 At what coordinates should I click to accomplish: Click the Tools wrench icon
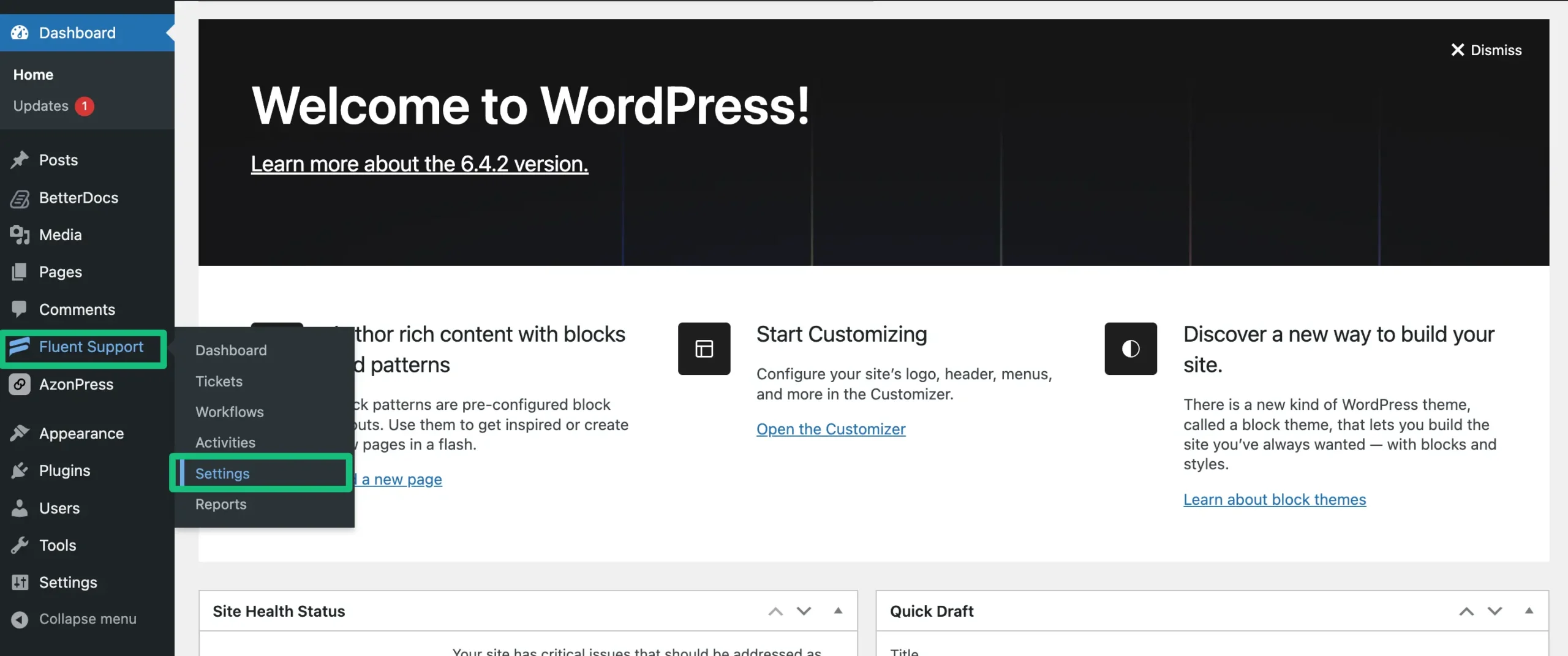click(20, 545)
